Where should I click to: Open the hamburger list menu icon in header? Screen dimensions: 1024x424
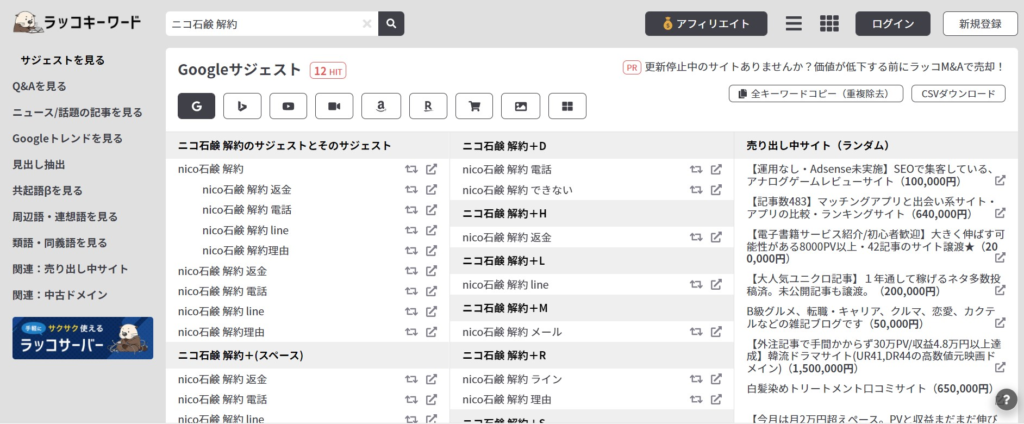tap(793, 24)
